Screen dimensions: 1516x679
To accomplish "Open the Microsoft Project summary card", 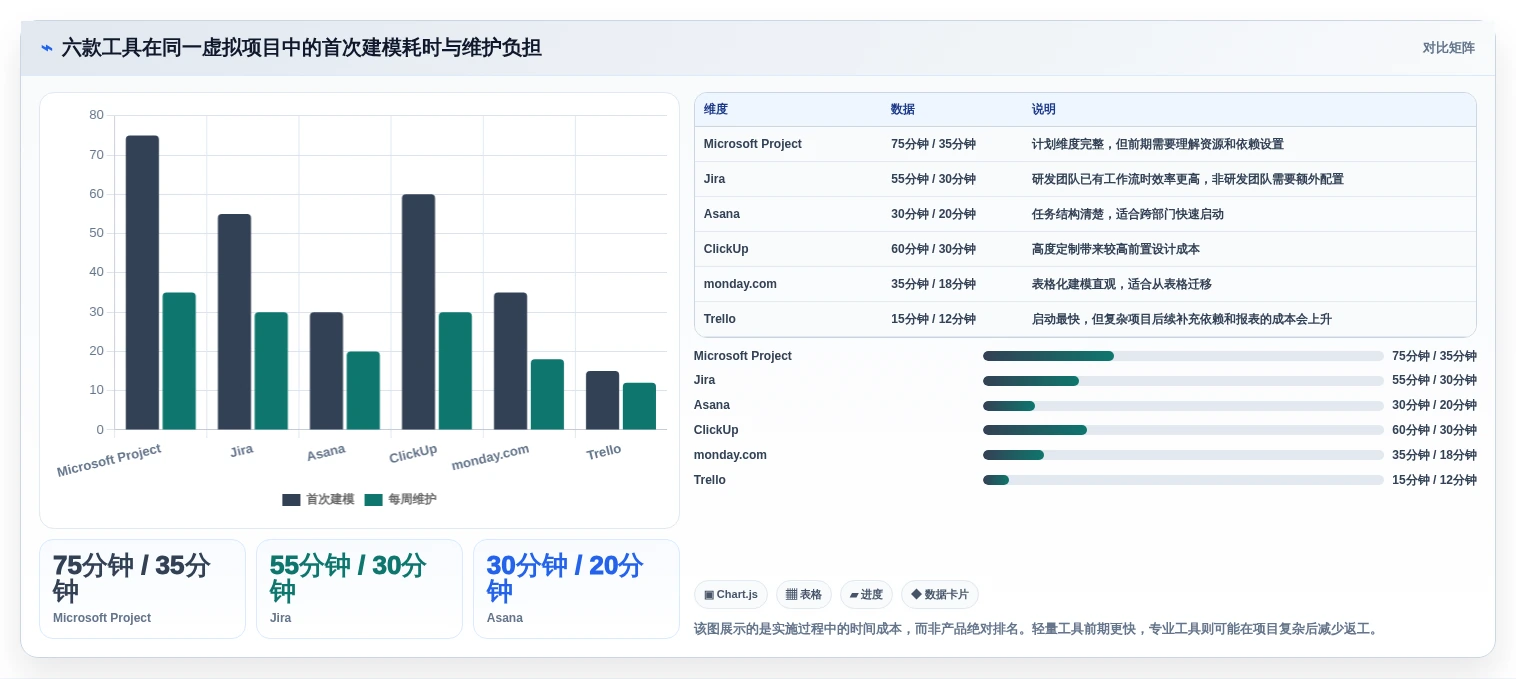I will click(142, 589).
